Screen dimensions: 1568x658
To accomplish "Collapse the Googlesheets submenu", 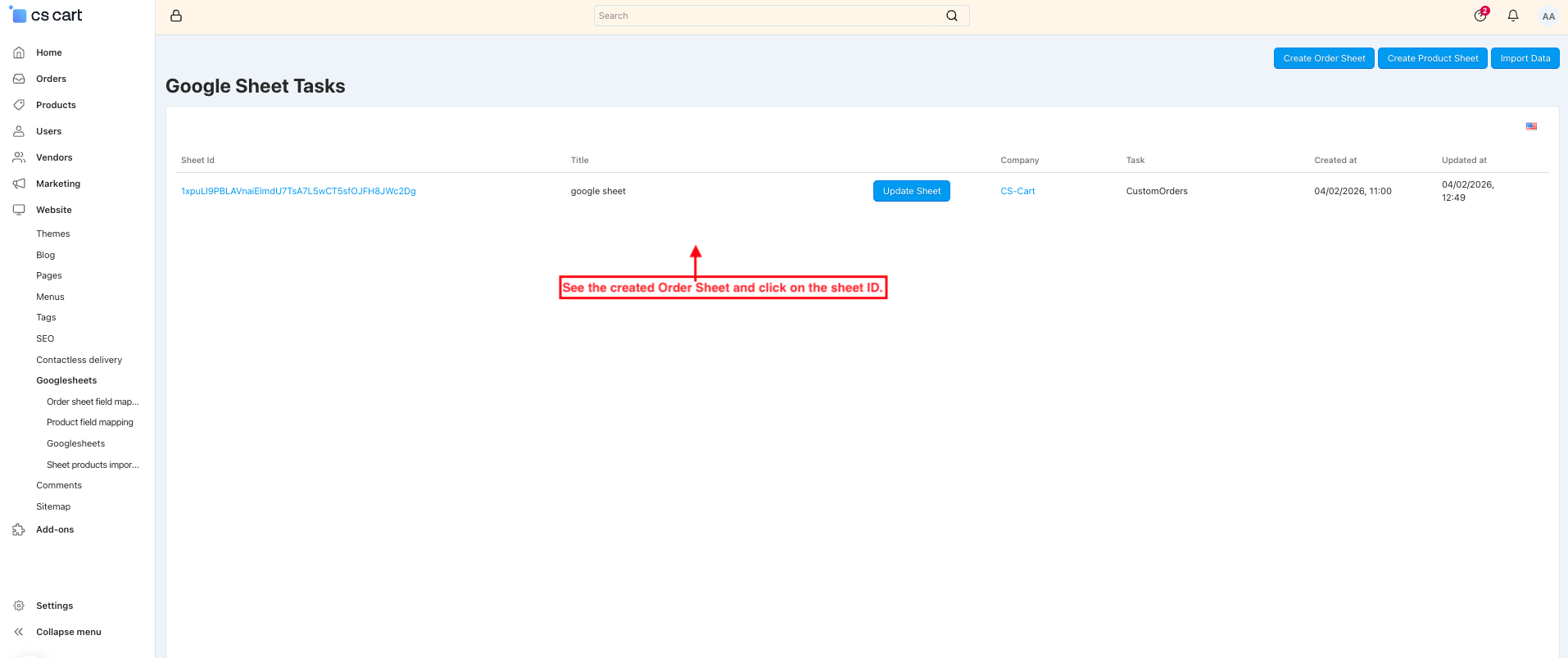I will pyautogui.click(x=66, y=380).
